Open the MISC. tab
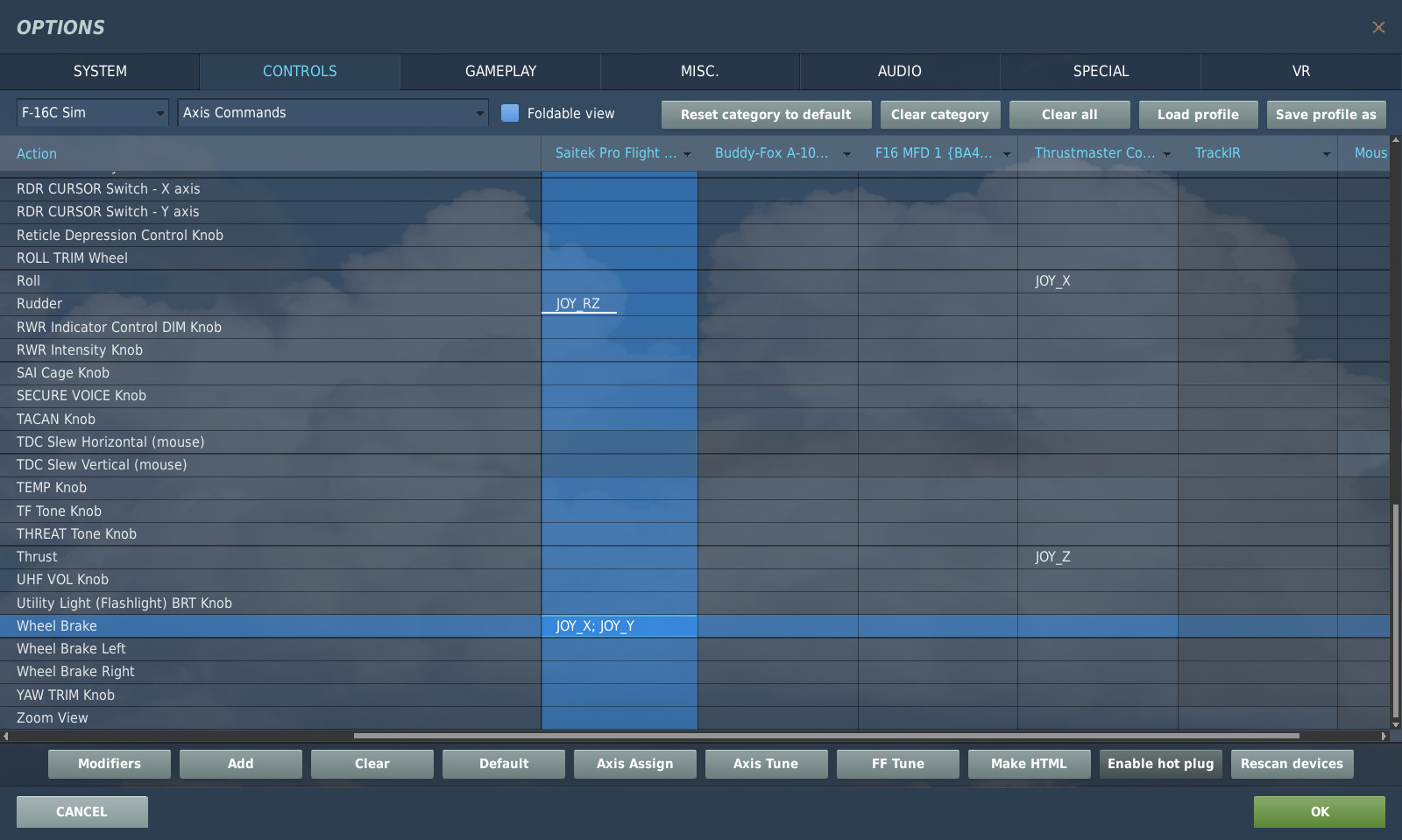Viewport: 1402px width, 840px height. (700, 72)
